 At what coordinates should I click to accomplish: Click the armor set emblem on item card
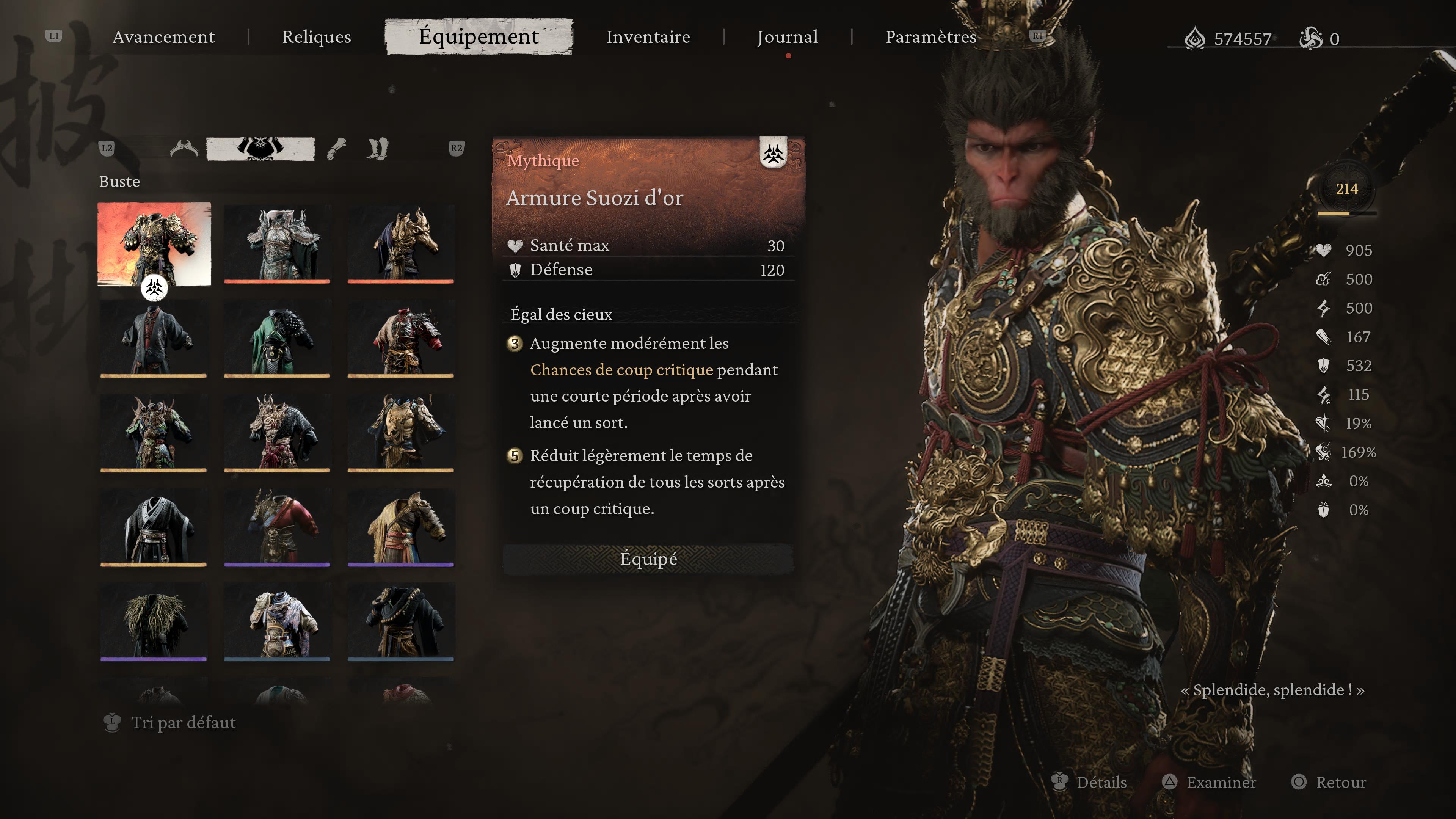pos(773,152)
